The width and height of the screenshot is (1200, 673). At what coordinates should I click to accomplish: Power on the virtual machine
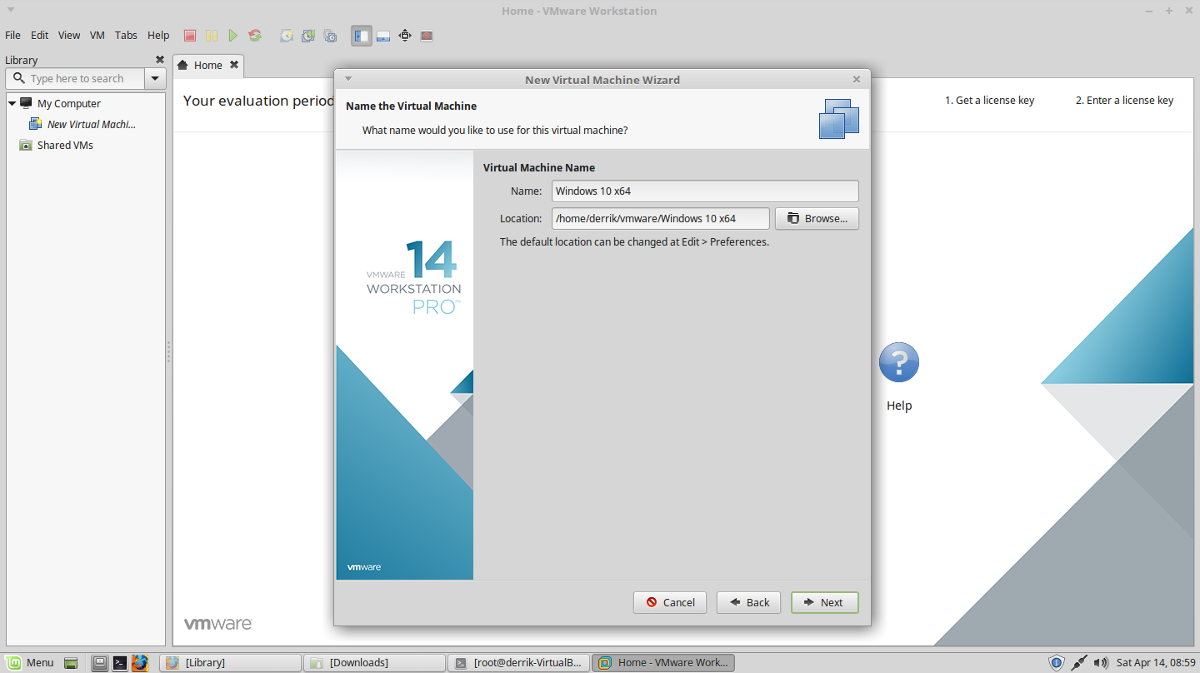pyautogui.click(x=233, y=35)
